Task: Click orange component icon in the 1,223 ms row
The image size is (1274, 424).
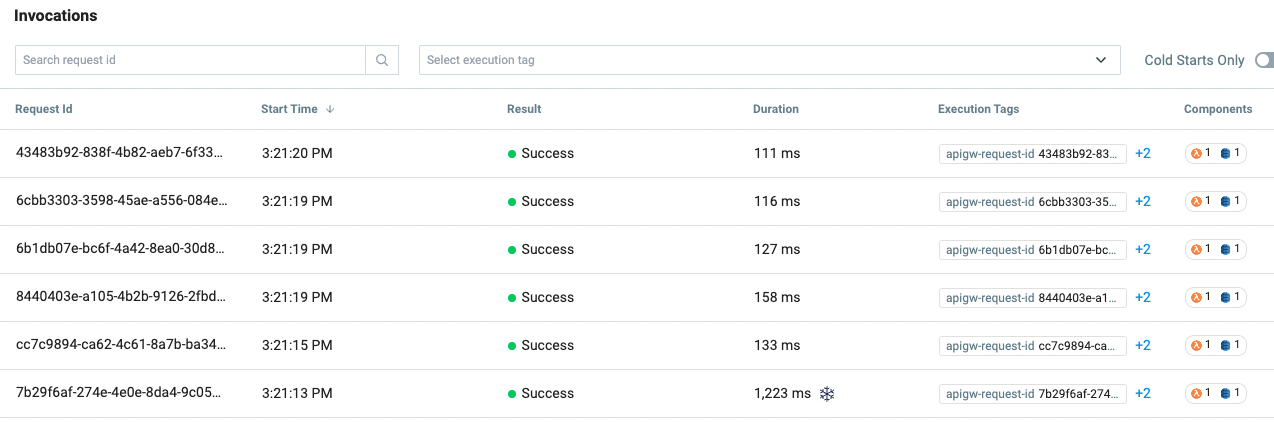Action: point(1195,394)
